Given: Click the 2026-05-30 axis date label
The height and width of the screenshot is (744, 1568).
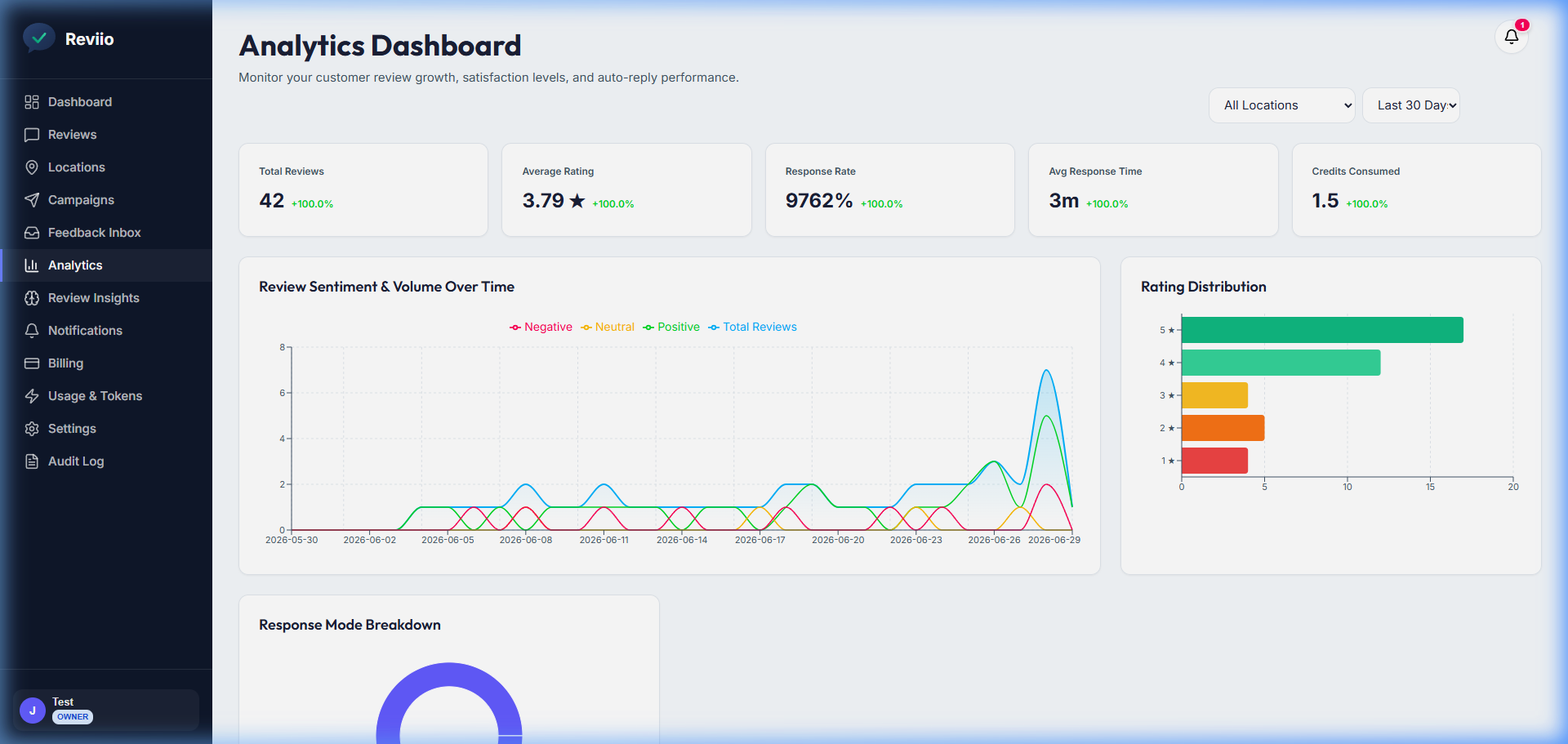Looking at the screenshot, I should [x=292, y=540].
